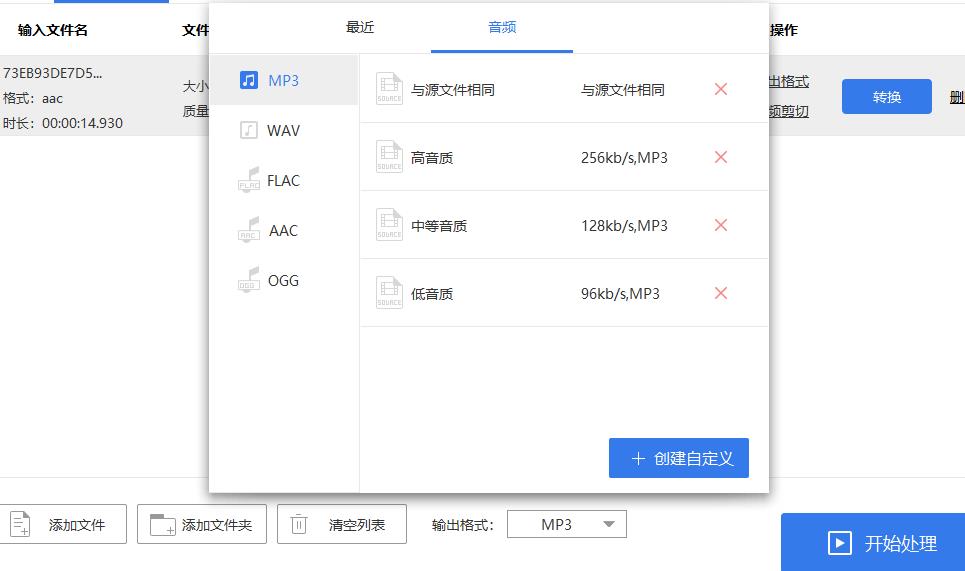Click plus icon on 创建自定义 button
965x571 pixels.
coord(638,458)
